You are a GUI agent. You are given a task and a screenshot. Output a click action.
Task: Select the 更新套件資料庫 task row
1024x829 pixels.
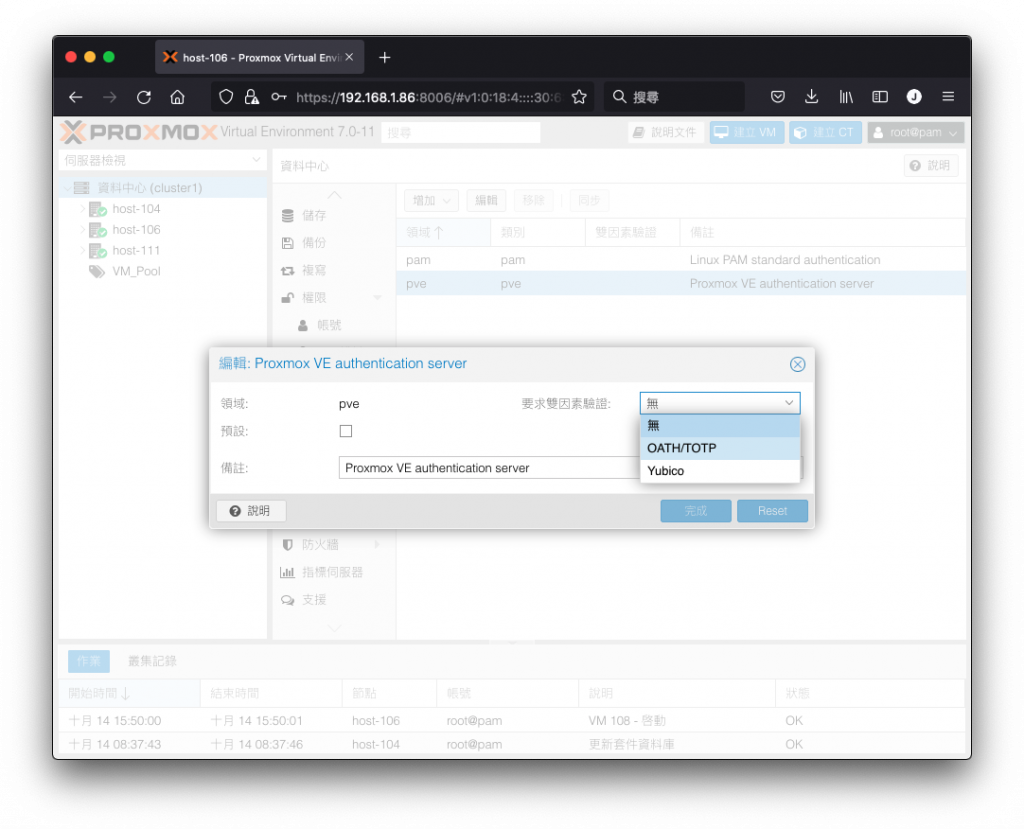pos(512,744)
